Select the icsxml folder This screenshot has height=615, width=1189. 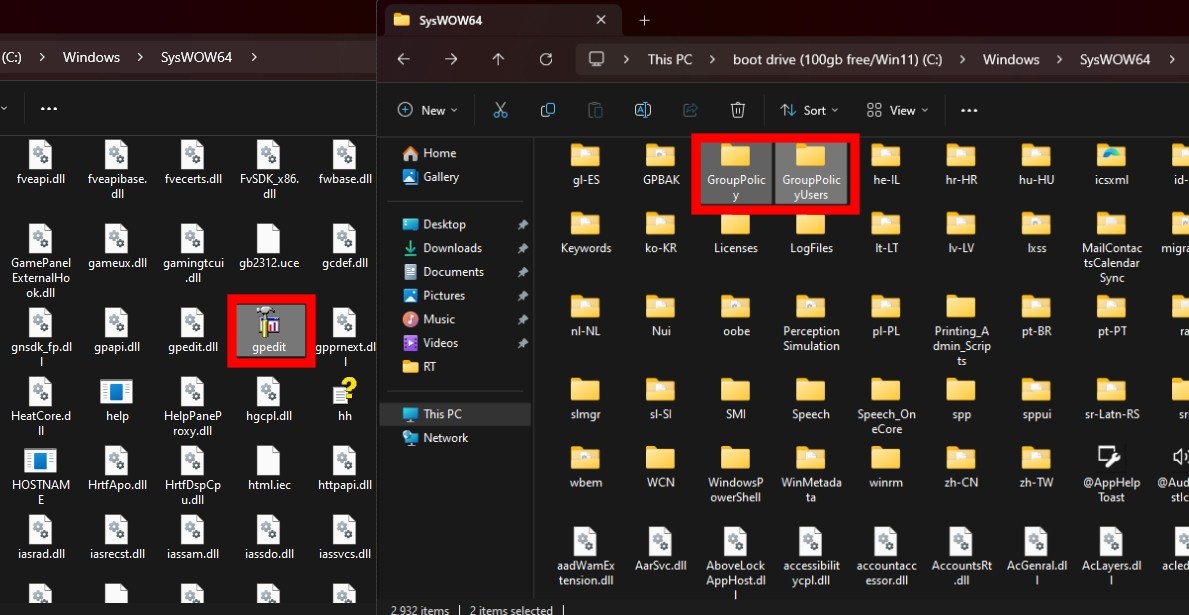coord(1112,165)
